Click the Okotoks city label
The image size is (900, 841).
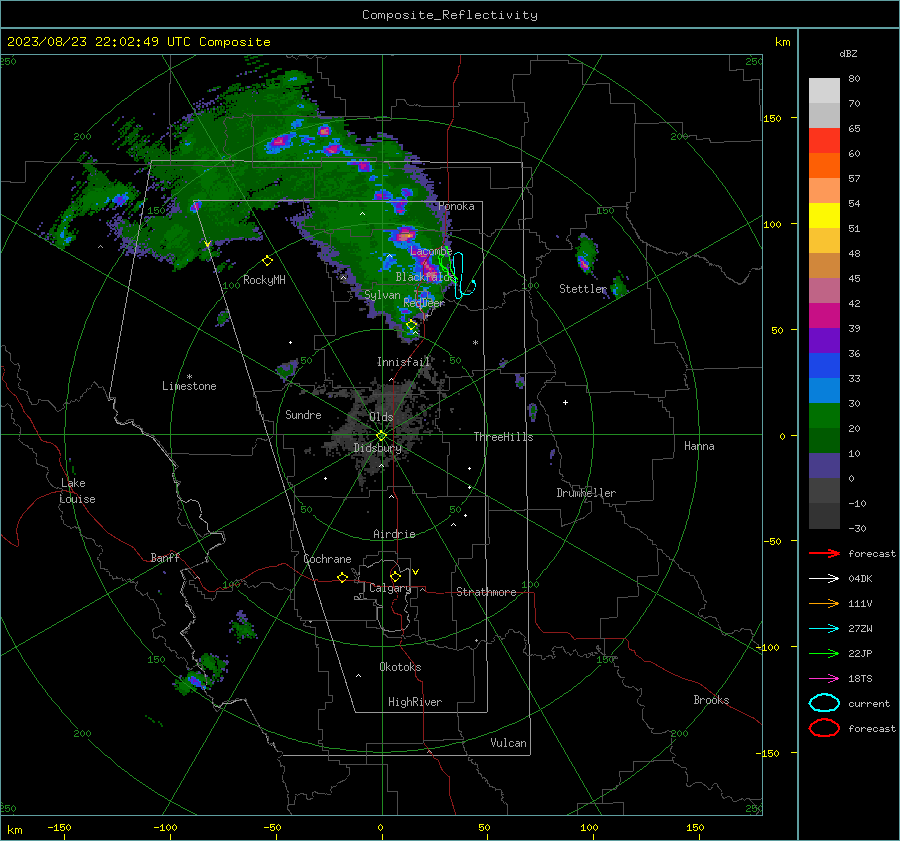tap(400, 667)
